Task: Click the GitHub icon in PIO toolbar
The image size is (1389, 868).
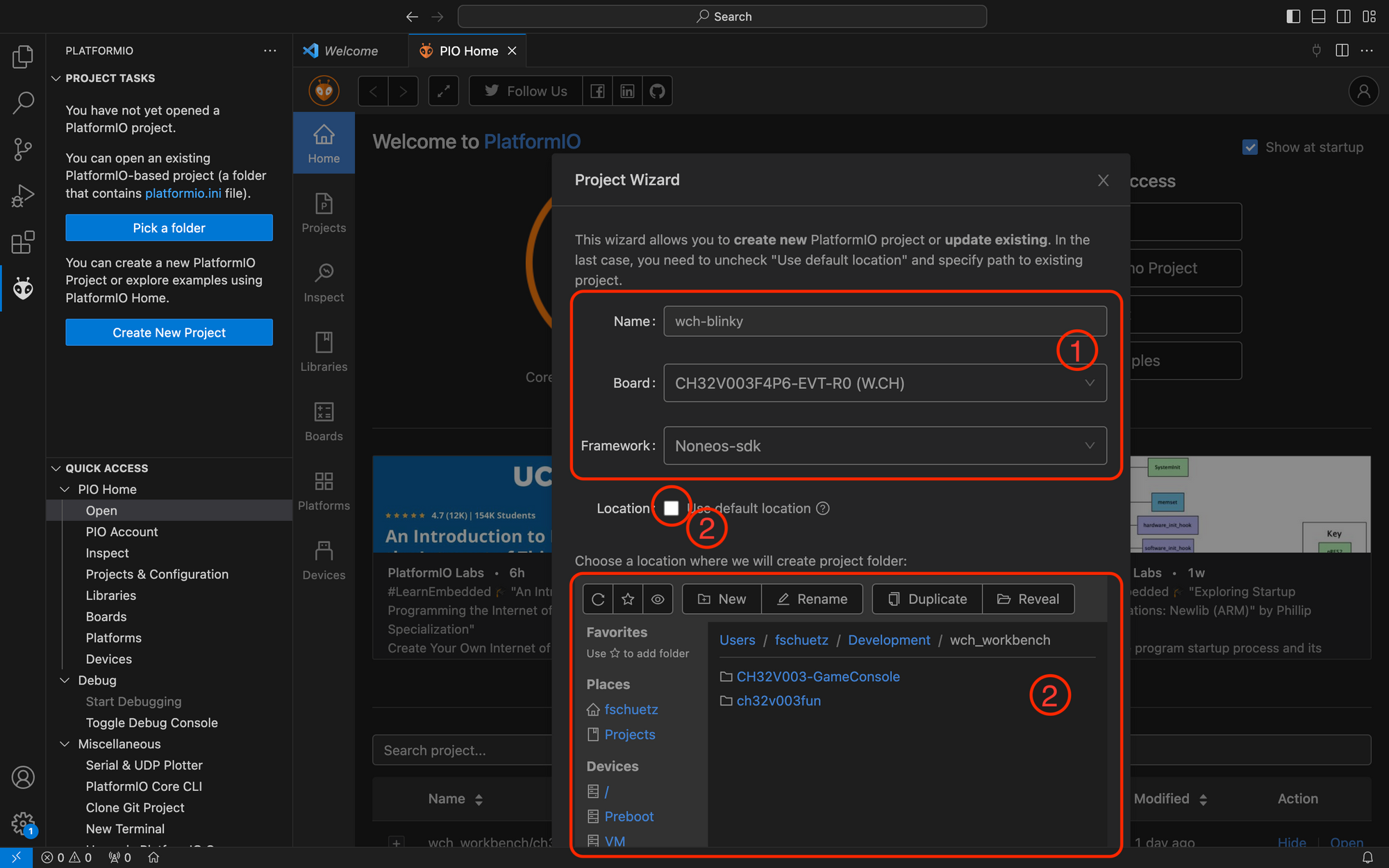Action: (x=657, y=91)
